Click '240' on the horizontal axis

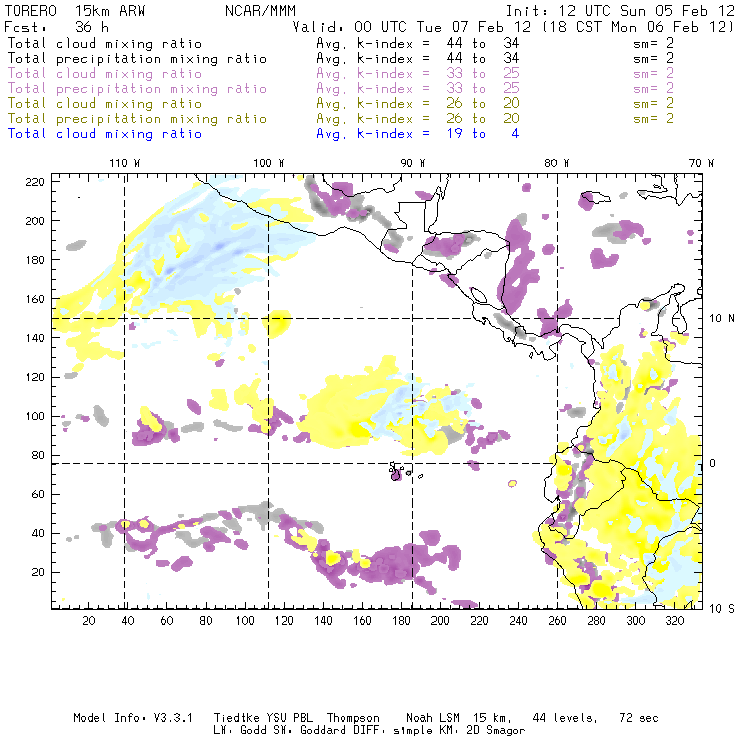518,621
